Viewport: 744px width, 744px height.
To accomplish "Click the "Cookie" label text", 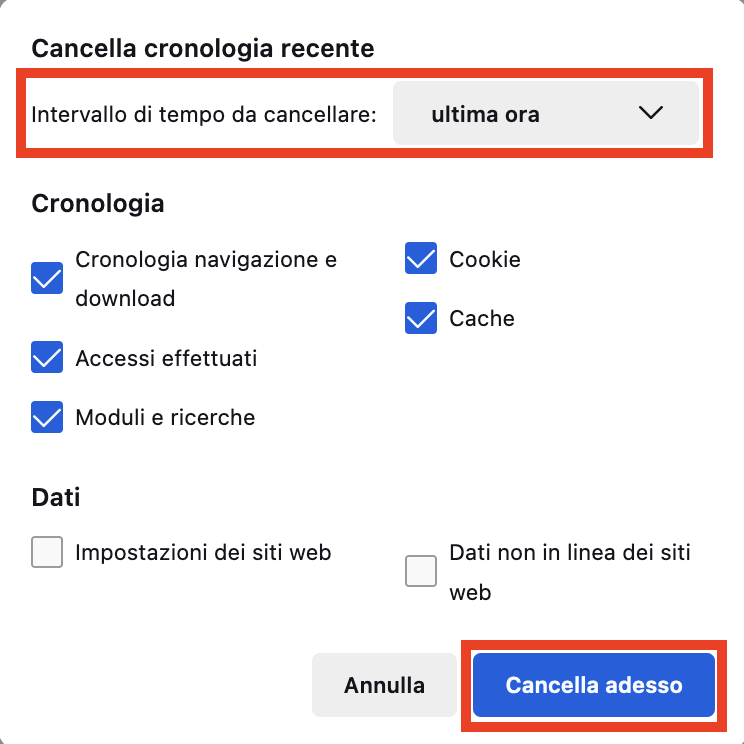I will click(485, 259).
